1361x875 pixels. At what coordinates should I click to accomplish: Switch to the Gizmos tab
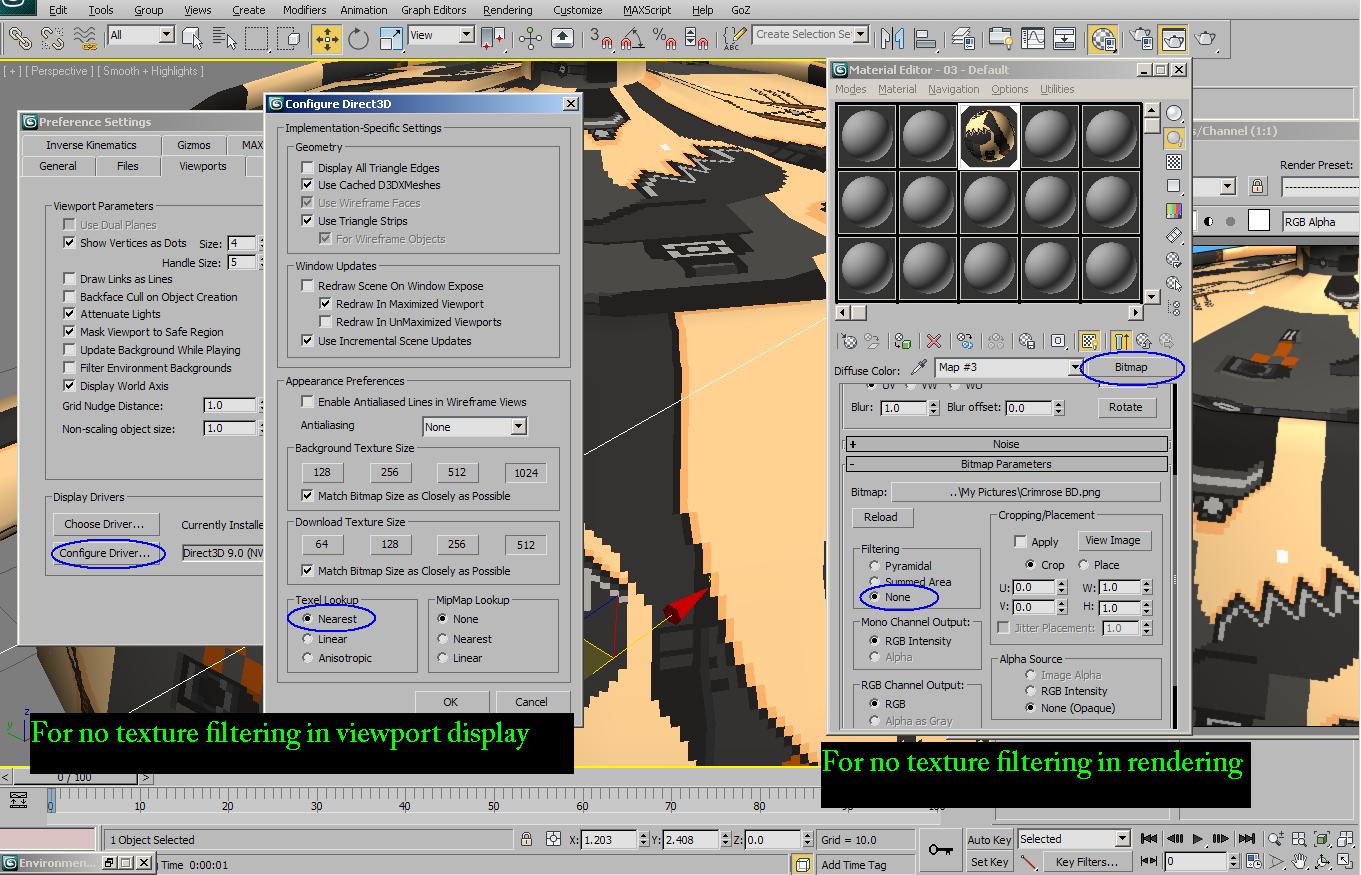coord(194,145)
